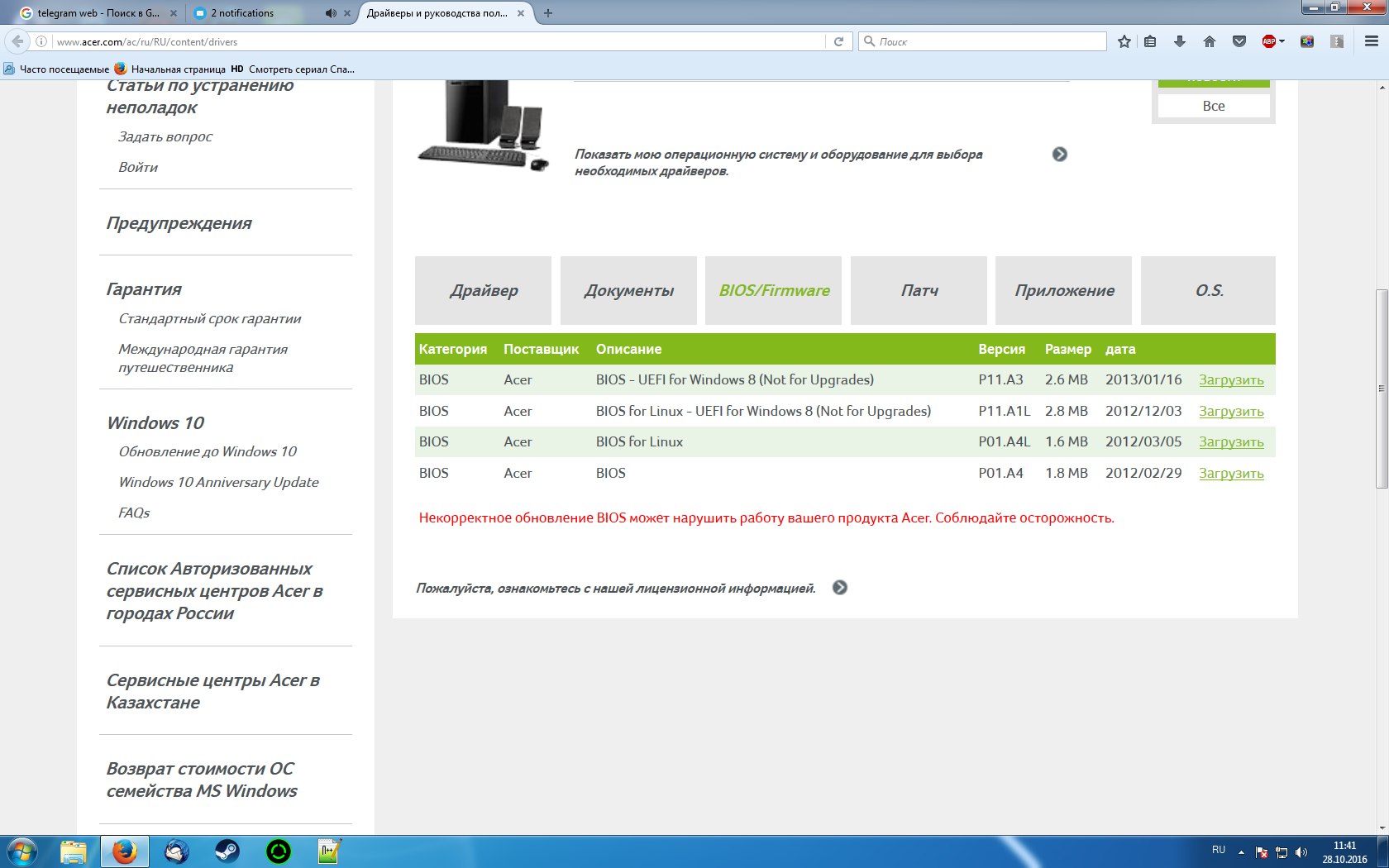
Task: Click the Firefox icon on the taskbar
Action: [125, 851]
